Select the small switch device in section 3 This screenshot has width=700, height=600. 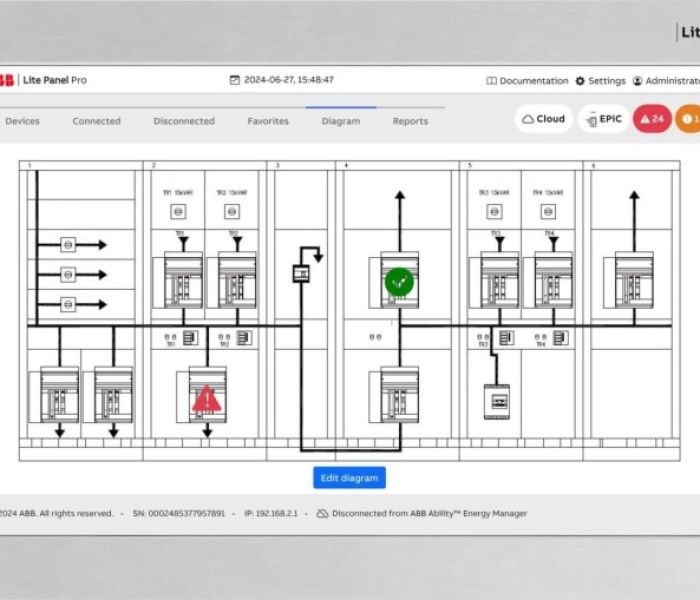pos(301,273)
